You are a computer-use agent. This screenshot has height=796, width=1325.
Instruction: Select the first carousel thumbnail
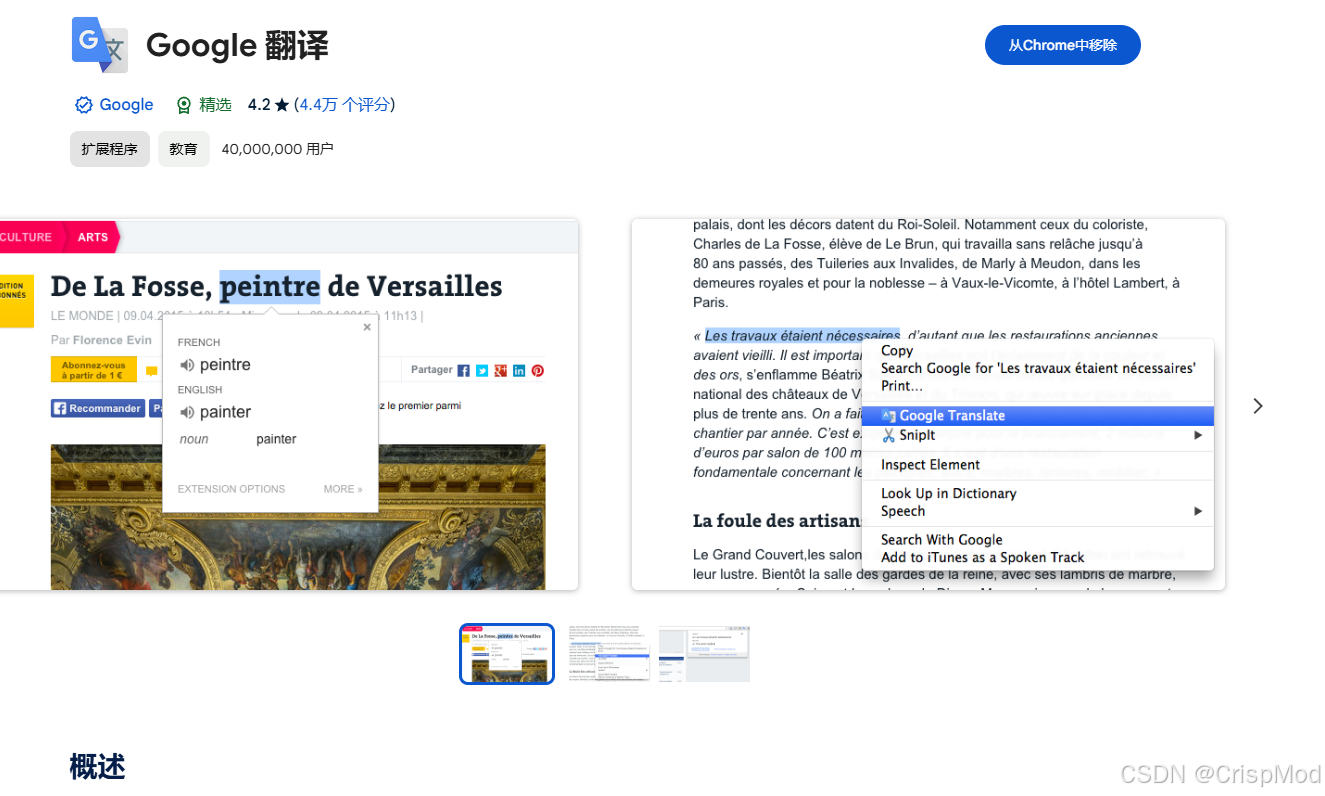coord(507,654)
